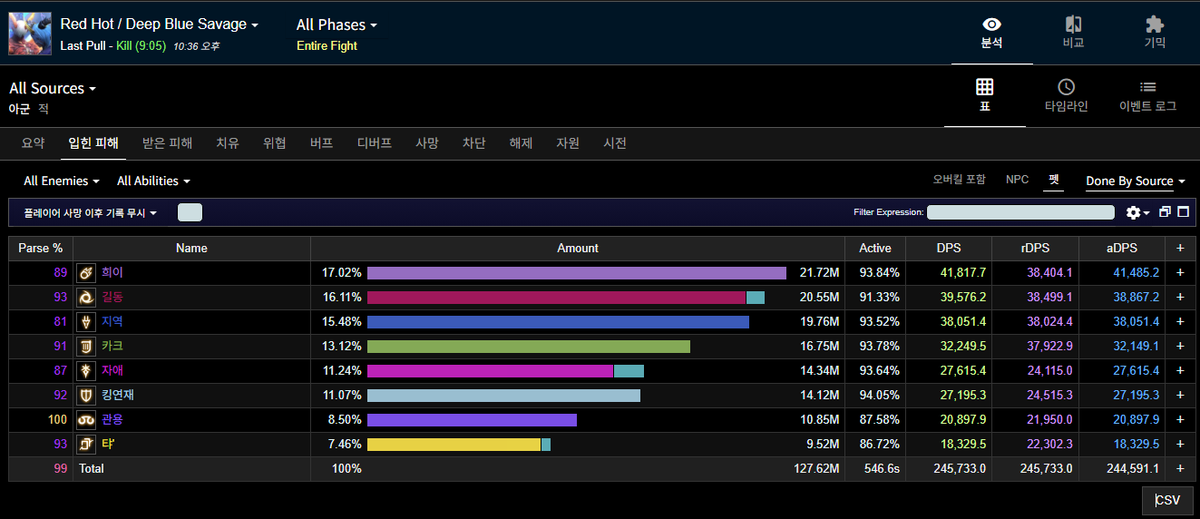Open the 이벤트 로그 list view
Screen dimensions: 1200x519
(1148, 96)
